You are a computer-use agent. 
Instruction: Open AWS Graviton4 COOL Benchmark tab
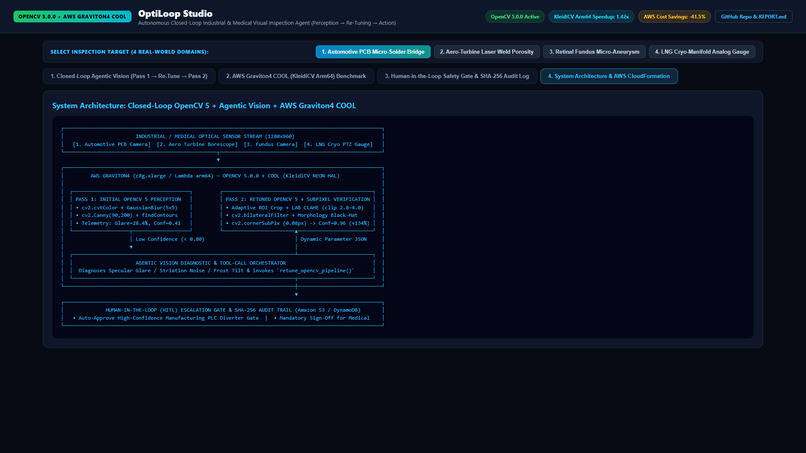[296, 76]
